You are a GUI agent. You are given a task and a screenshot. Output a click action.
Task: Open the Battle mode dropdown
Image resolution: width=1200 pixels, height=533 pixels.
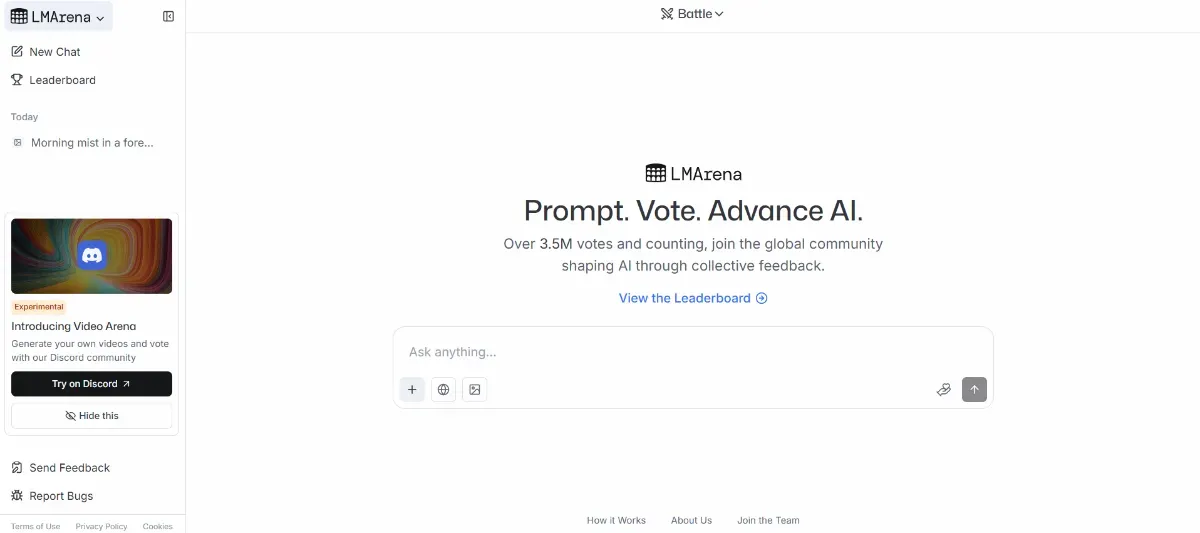(x=692, y=14)
